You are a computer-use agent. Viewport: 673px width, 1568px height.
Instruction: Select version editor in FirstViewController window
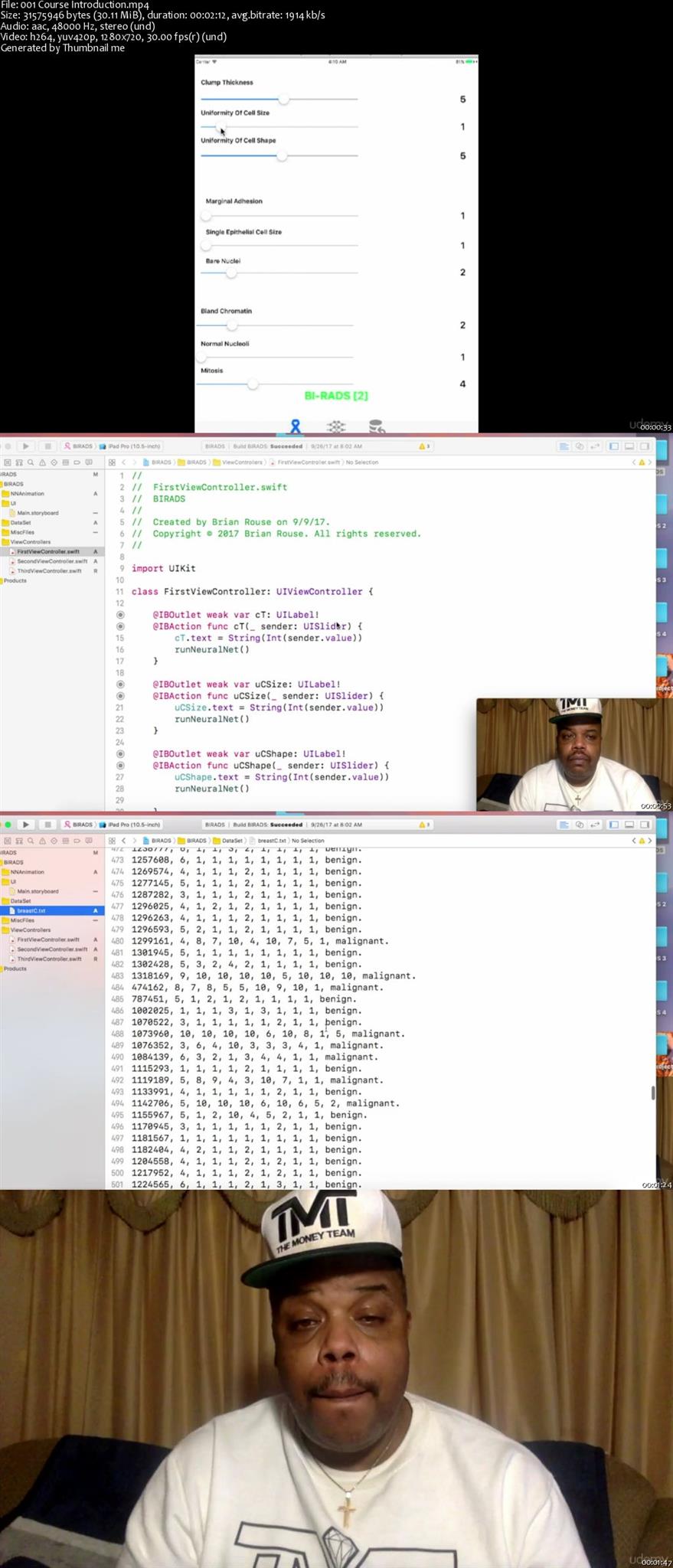click(x=595, y=446)
